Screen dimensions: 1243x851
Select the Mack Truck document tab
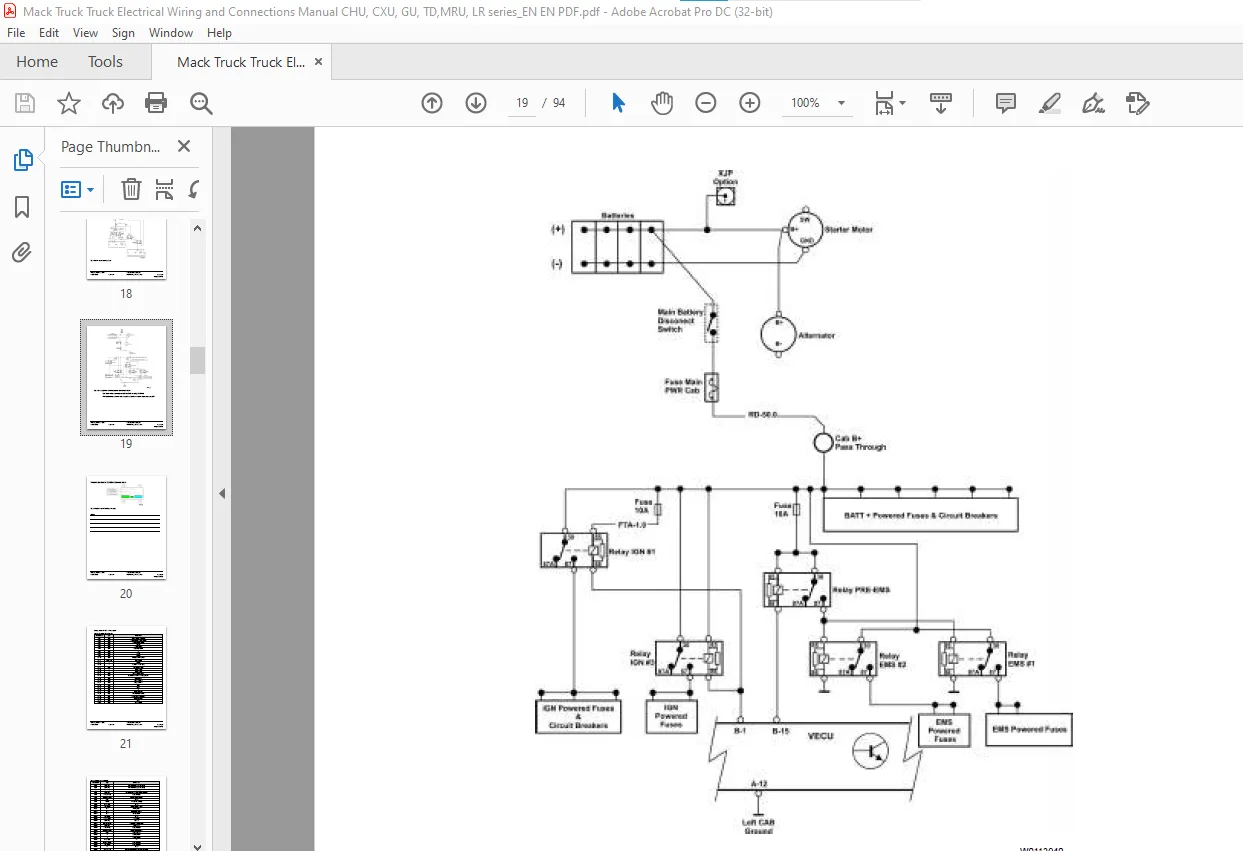(x=241, y=62)
